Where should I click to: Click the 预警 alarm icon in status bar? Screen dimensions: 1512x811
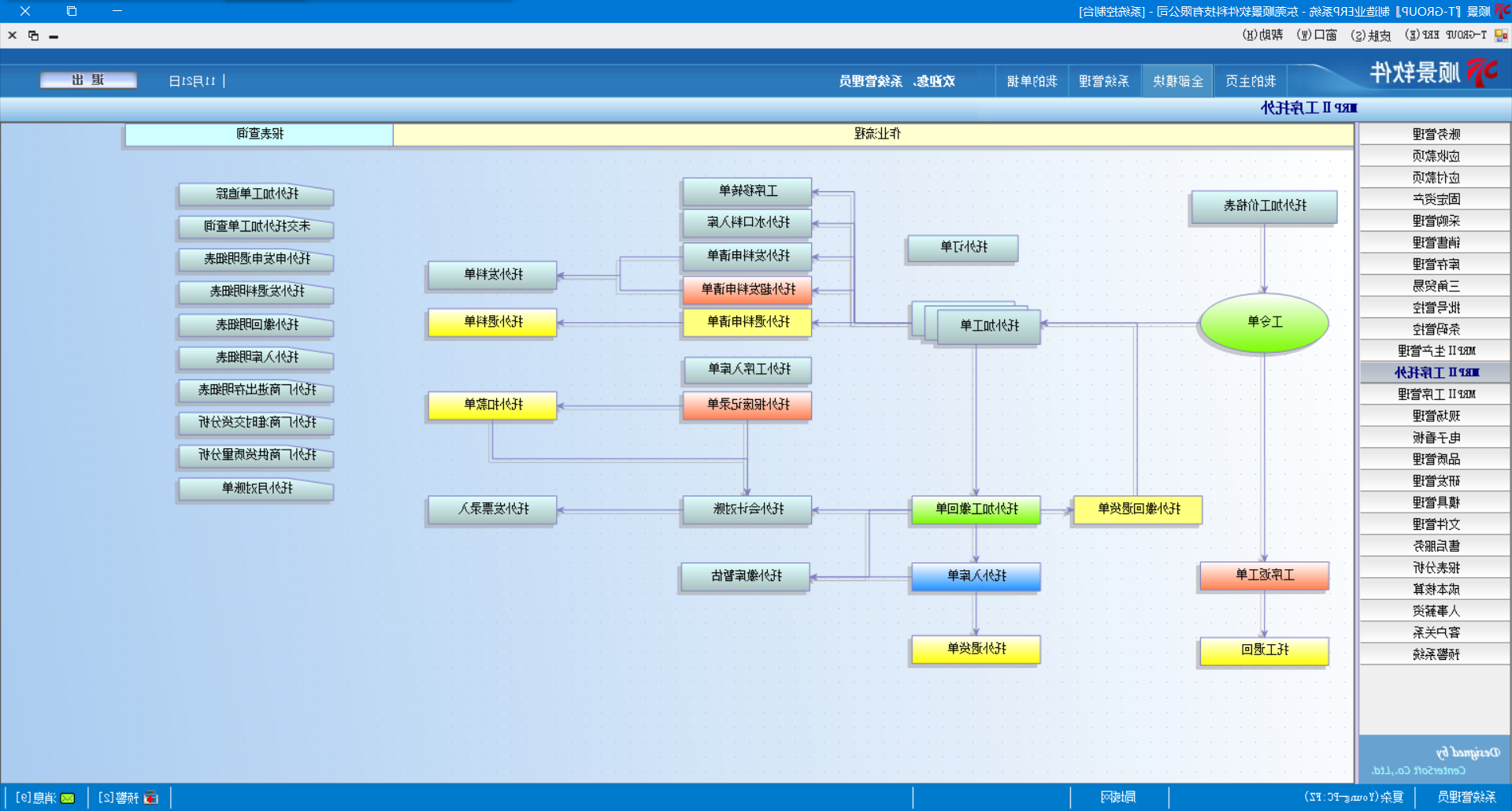(151, 798)
